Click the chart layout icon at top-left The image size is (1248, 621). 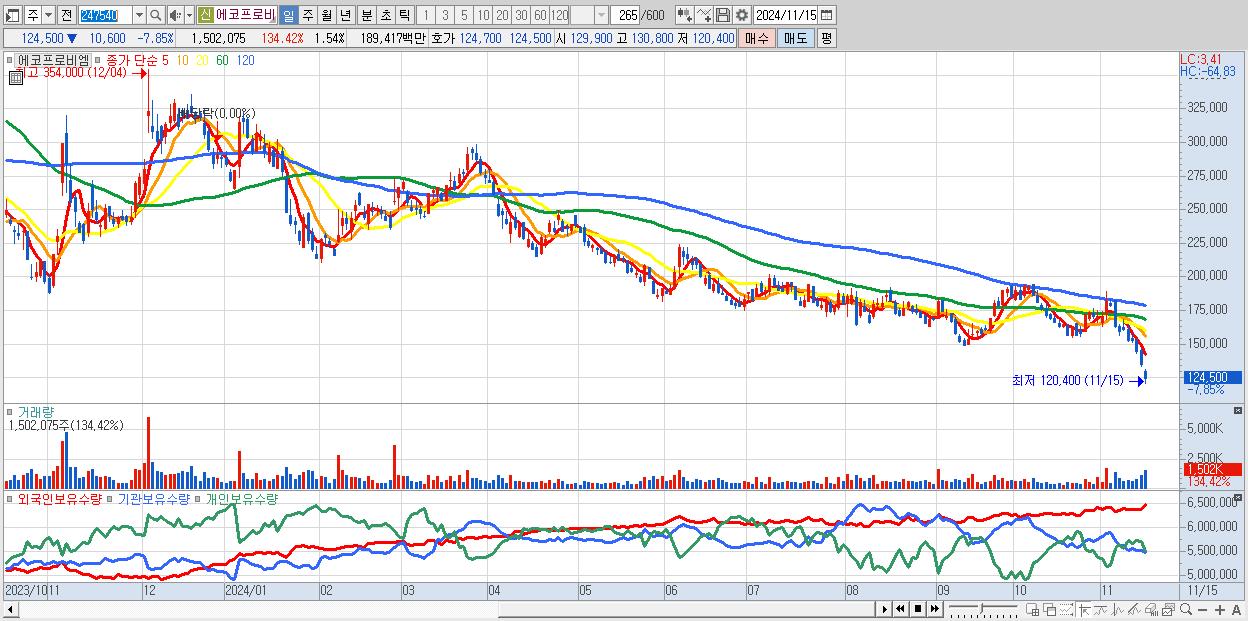point(12,15)
